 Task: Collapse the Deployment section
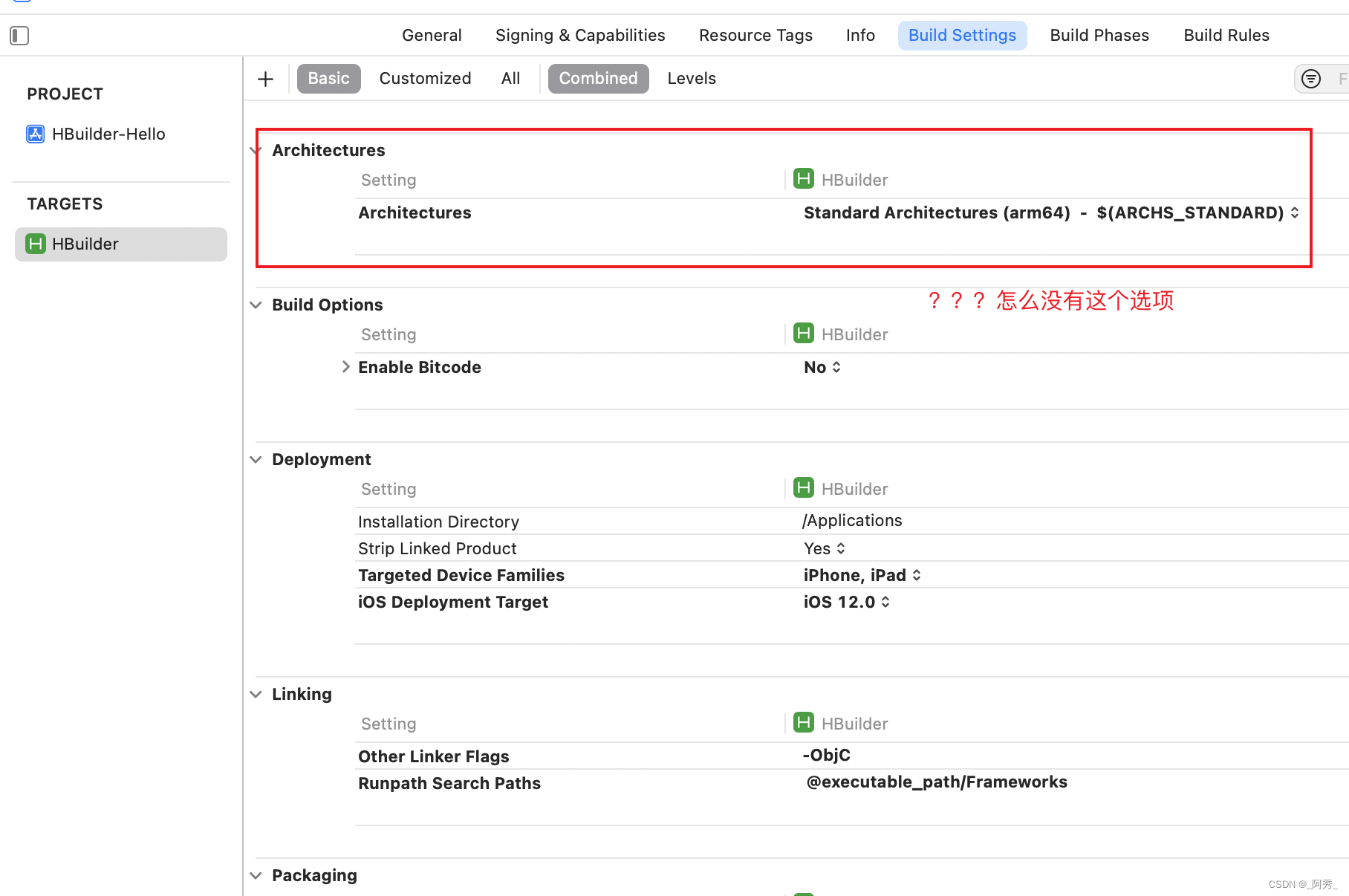tap(256, 460)
